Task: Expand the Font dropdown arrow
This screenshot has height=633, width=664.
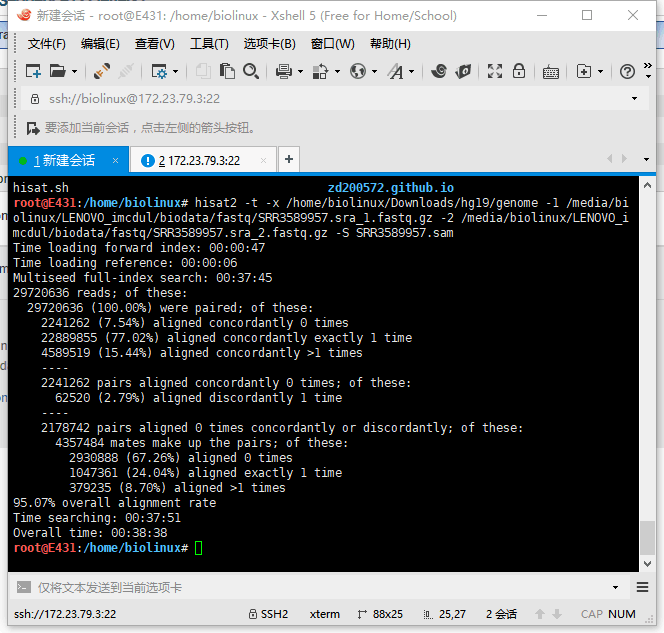Action: pos(412,72)
